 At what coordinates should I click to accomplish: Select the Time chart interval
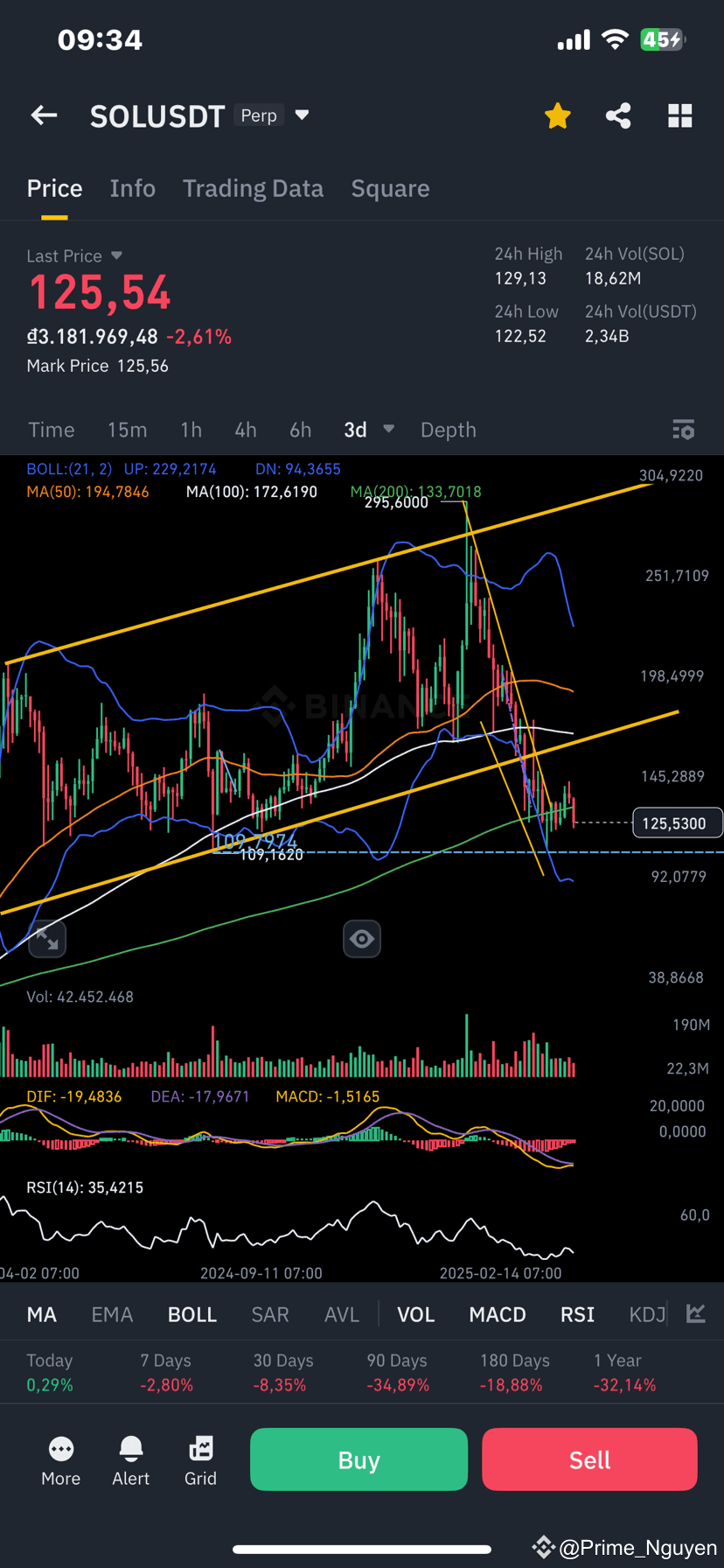(52, 430)
